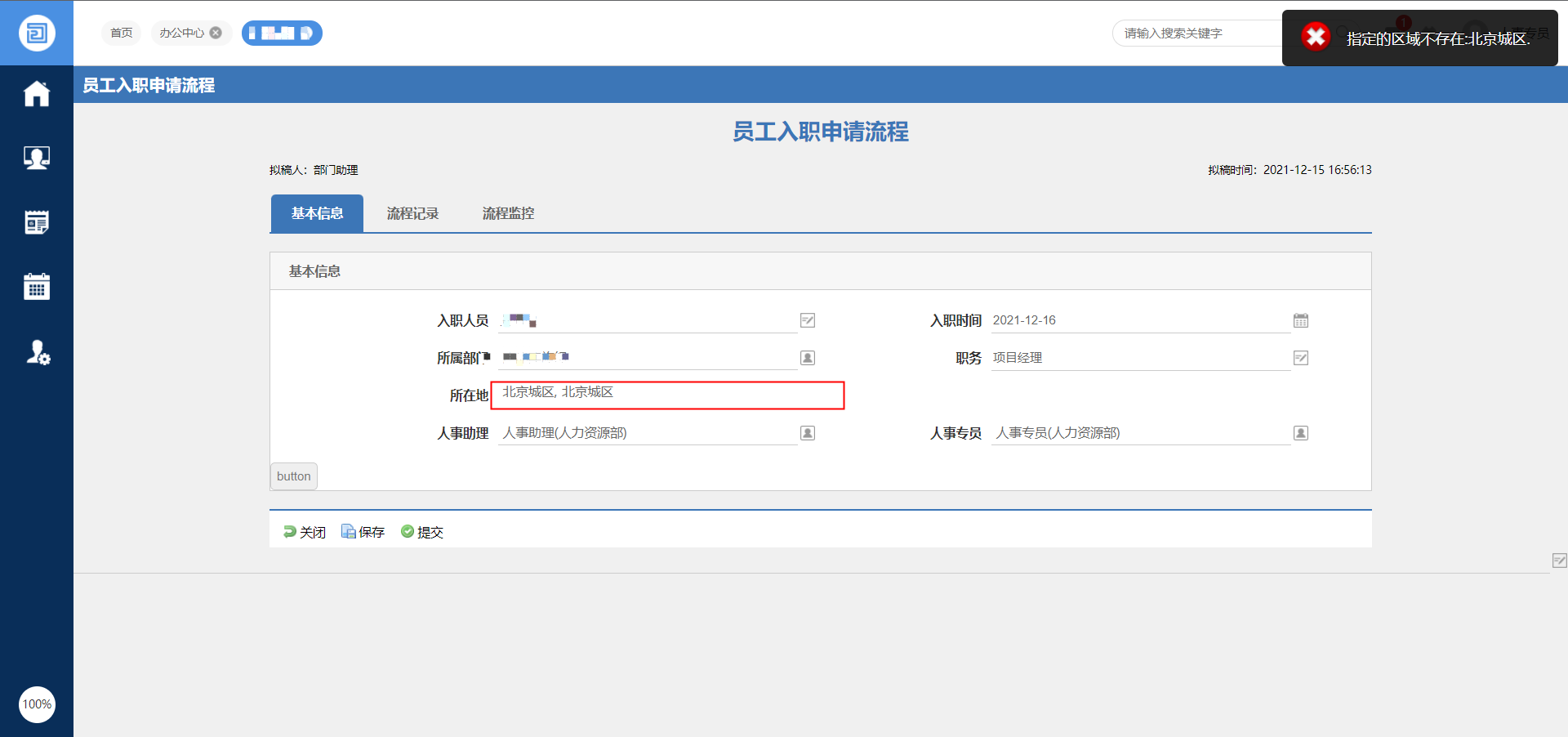Open the picker icon for 职务
Screen dimensions: 1568x737
pos(1301,358)
